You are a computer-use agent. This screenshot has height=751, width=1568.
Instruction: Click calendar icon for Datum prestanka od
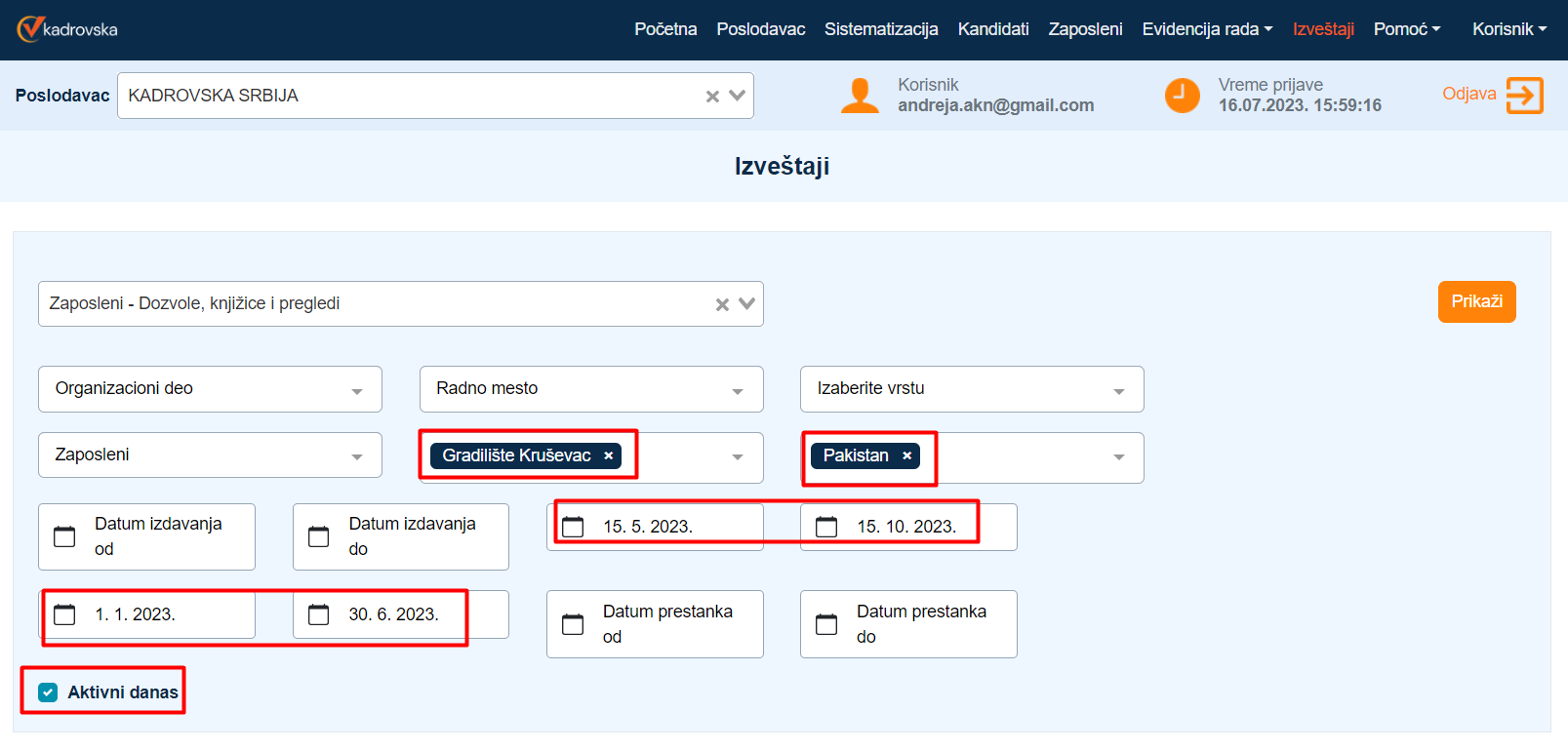point(573,624)
